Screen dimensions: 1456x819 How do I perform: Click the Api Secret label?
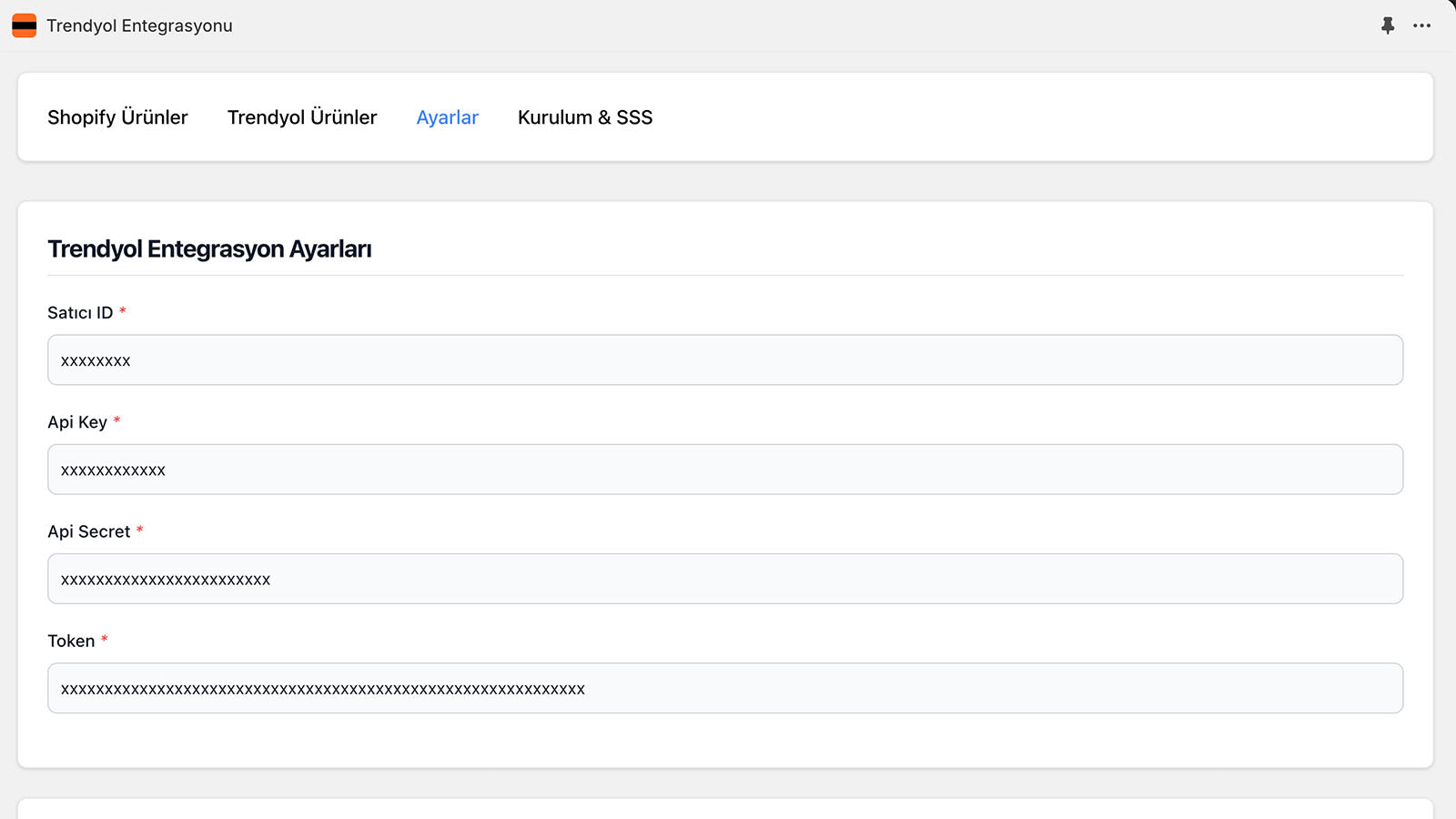89,531
